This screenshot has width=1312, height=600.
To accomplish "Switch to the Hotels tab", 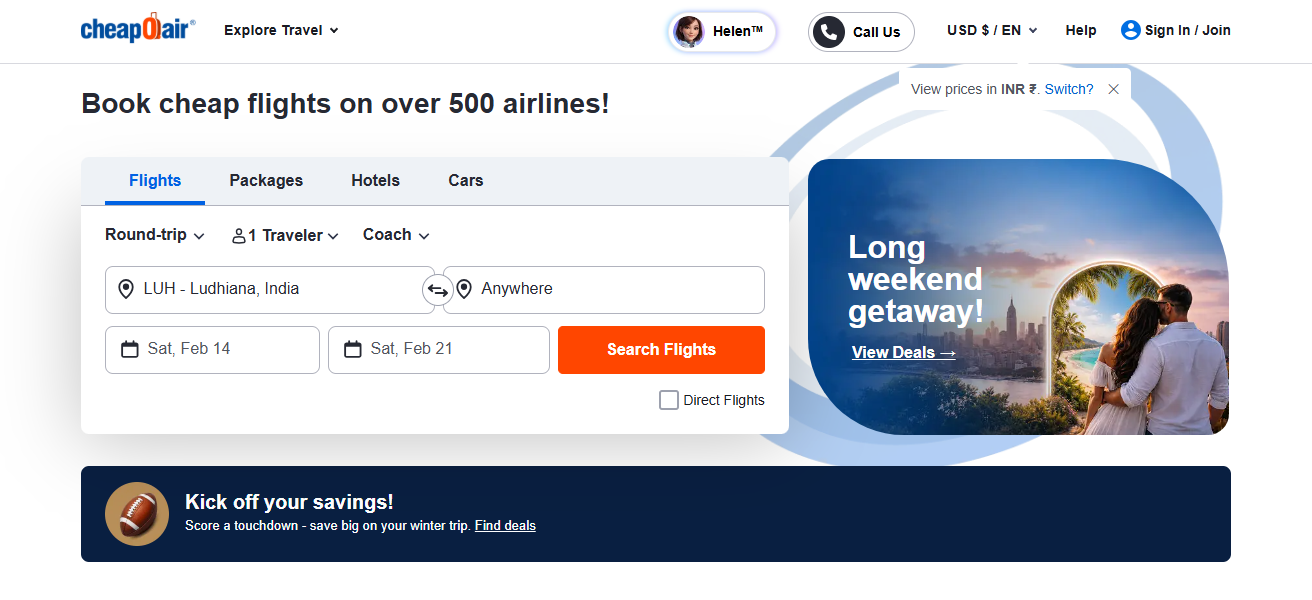I will 375,181.
